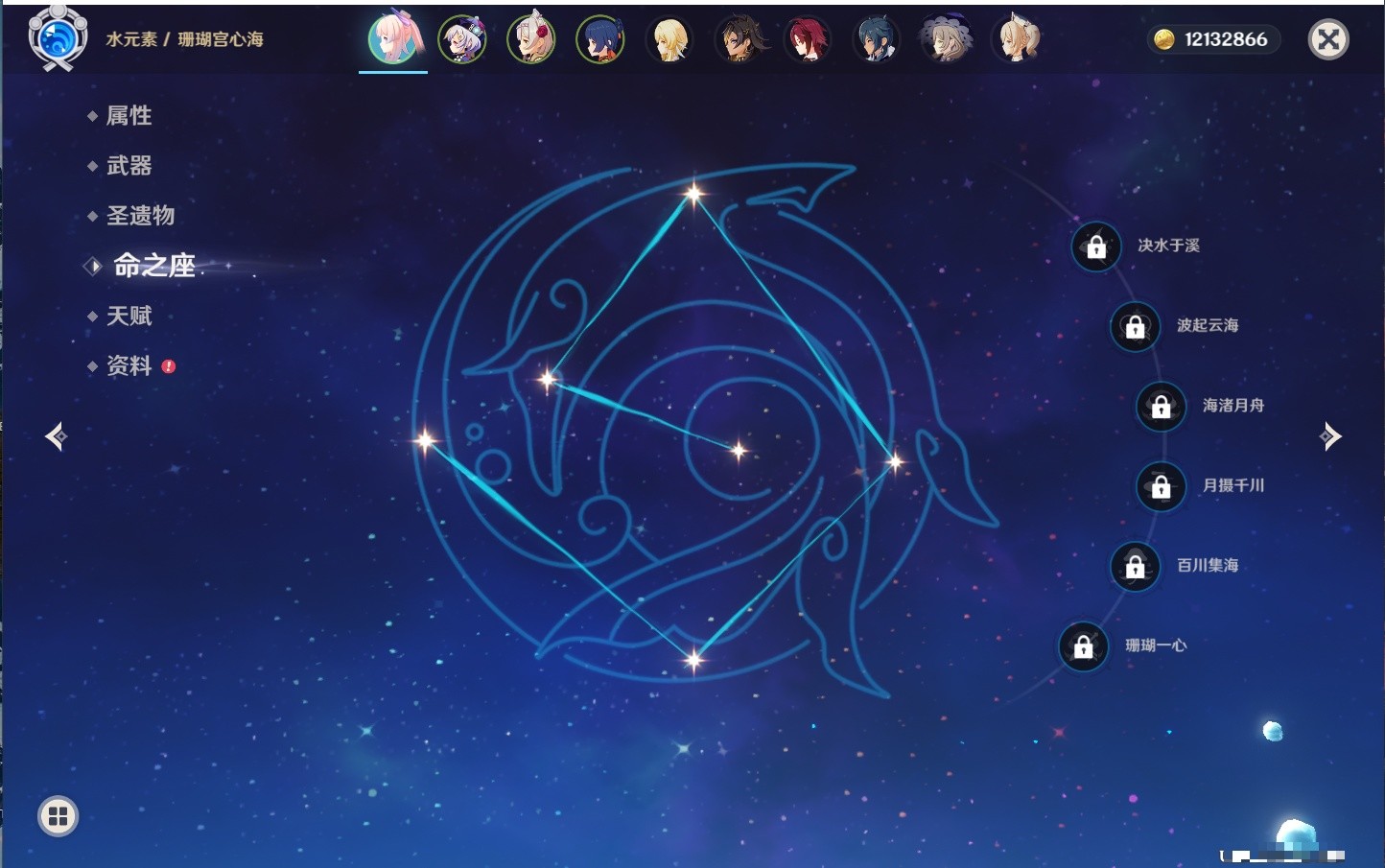Select the blonde short-haired Traveler portrait
The height and width of the screenshot is (868, 1385).
coord(669,39)
